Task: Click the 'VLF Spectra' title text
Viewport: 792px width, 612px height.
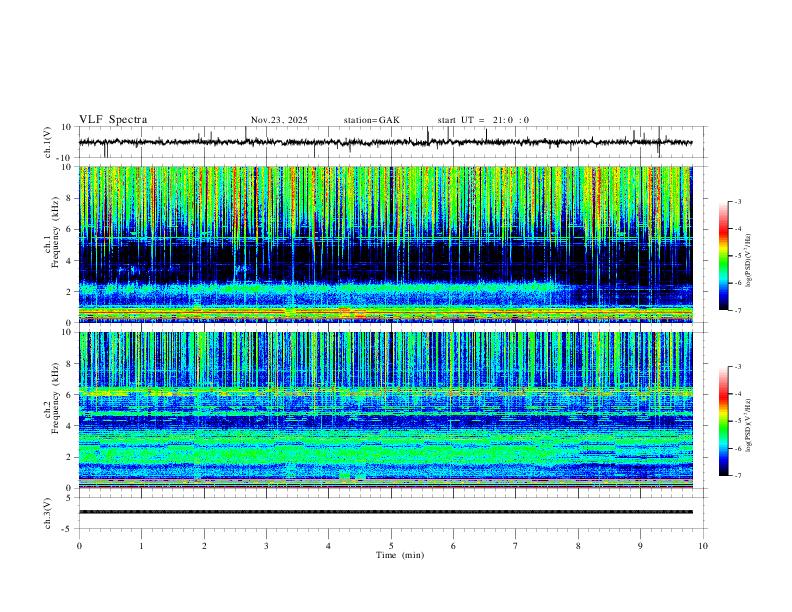Action: pyautogui.click(x=113, y=120)
